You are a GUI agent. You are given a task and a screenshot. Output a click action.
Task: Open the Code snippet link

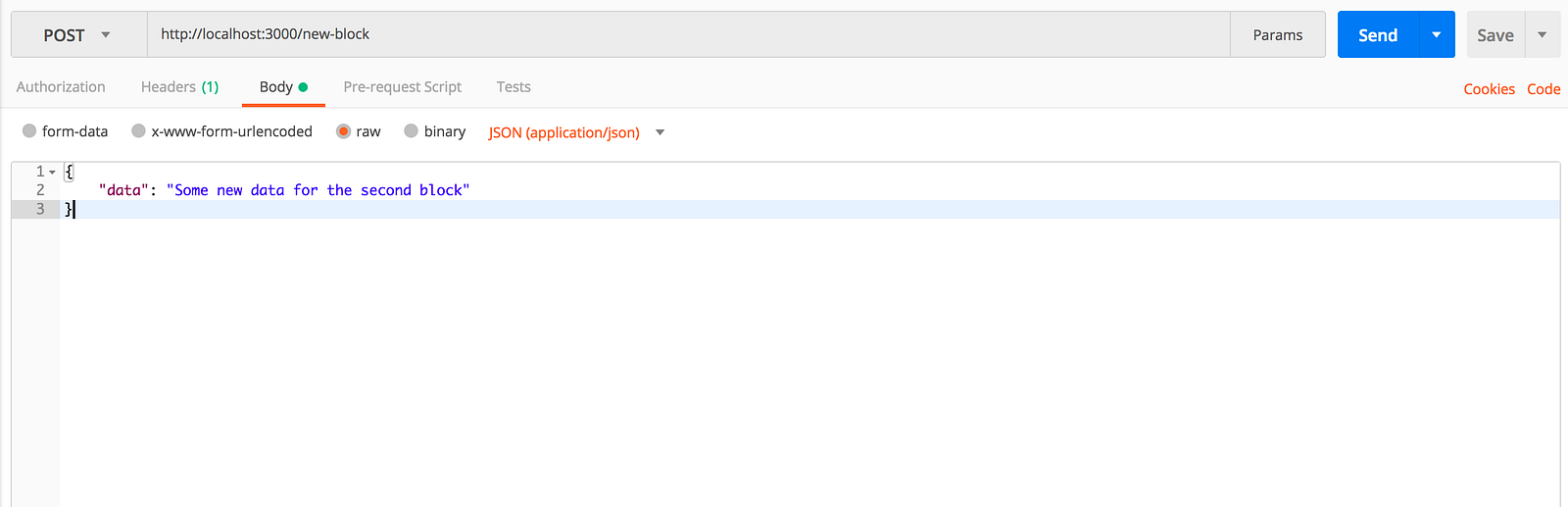[1543, 89]
